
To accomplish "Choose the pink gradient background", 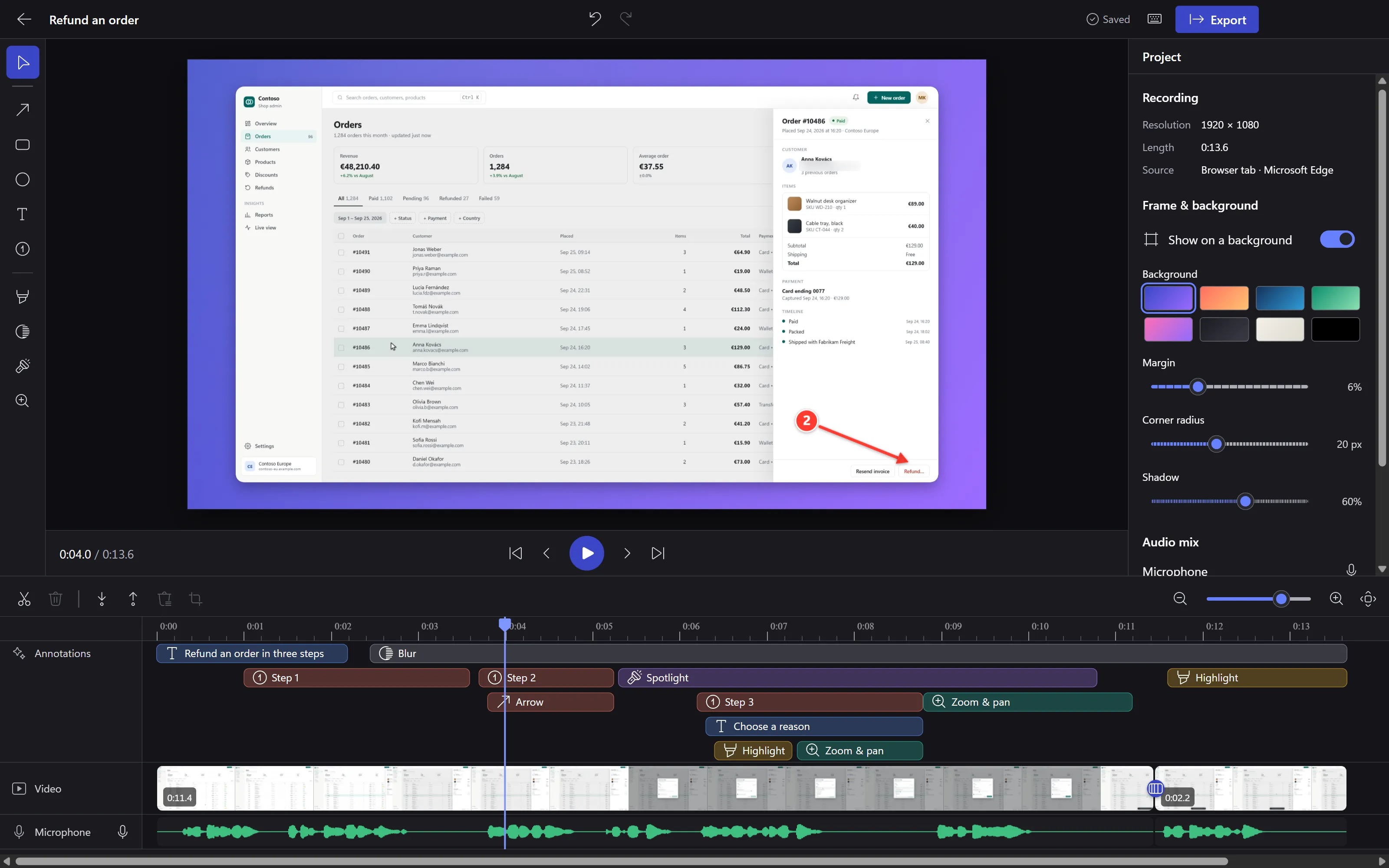I will click(x=1168, y=329).
